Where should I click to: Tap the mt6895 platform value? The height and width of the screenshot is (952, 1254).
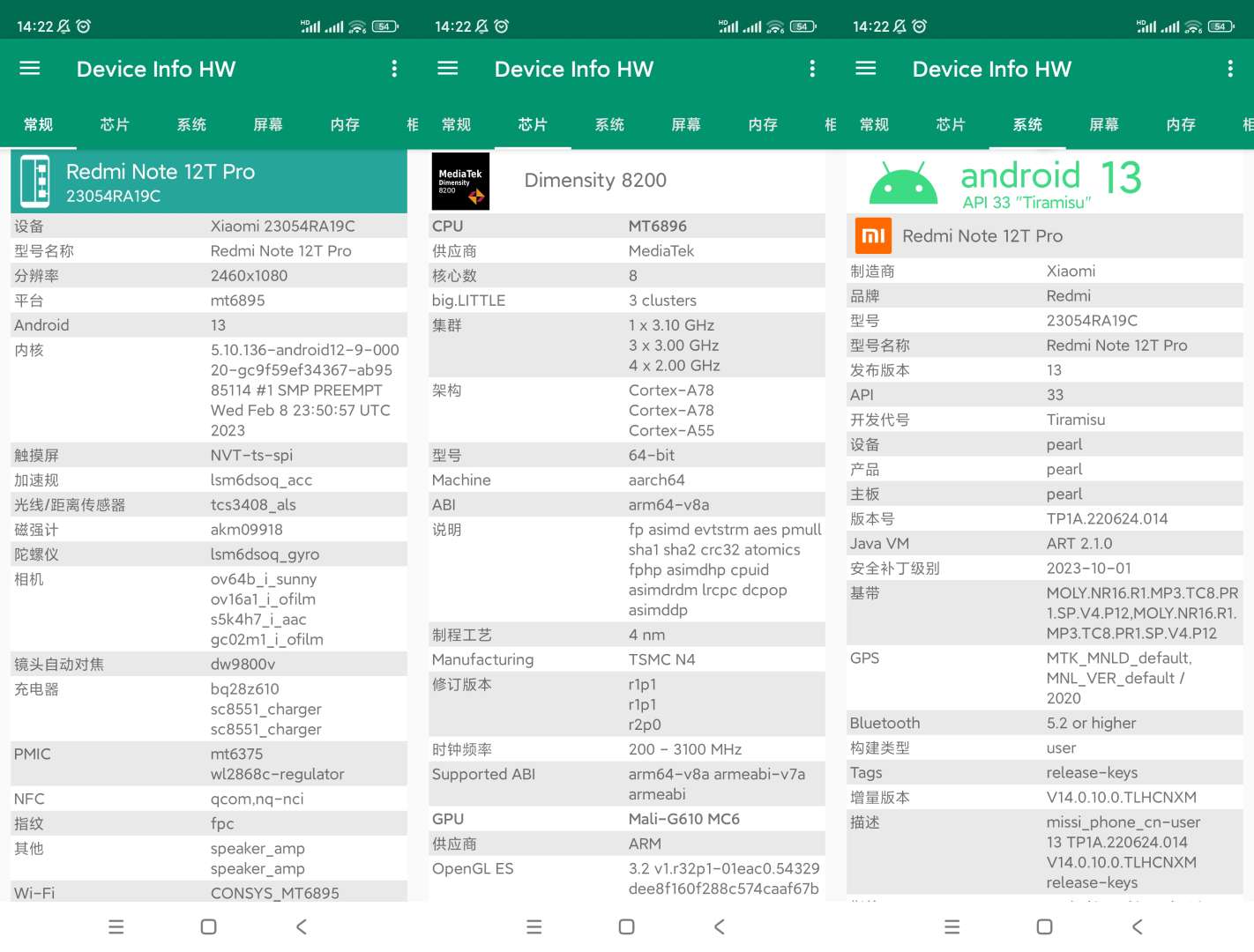point(237,301)
